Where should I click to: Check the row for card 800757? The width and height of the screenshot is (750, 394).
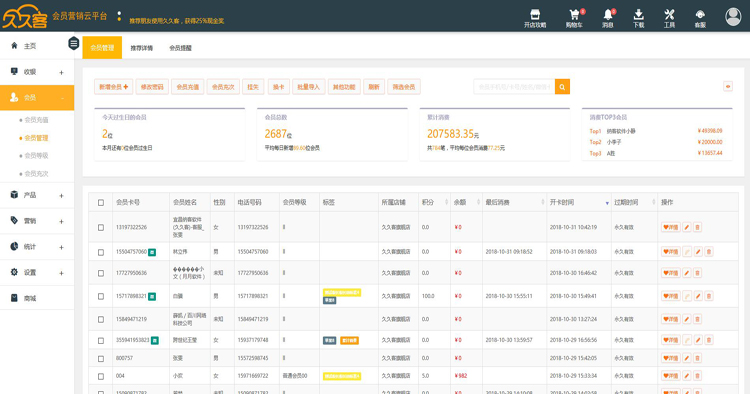click(101, 358)
